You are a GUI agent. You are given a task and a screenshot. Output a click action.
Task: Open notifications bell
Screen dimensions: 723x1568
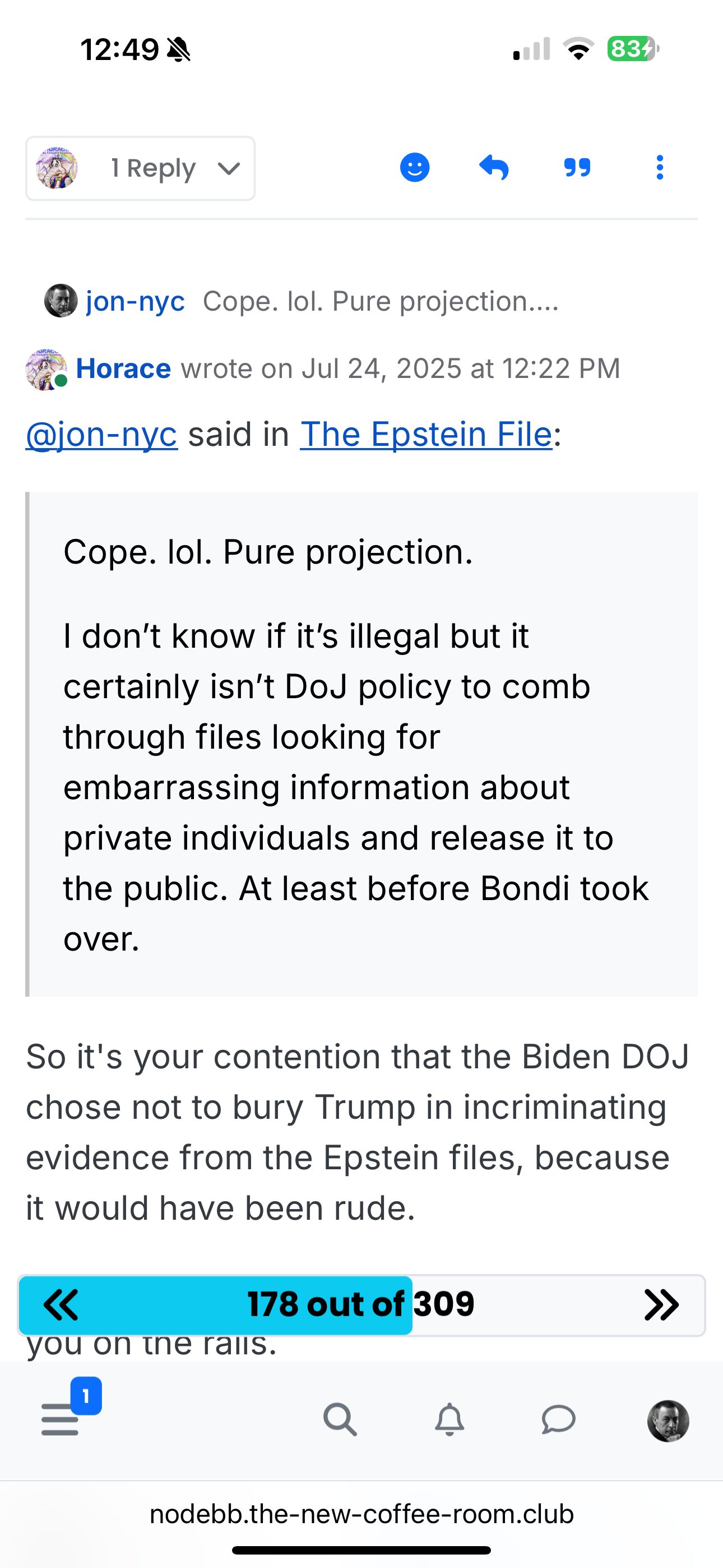point(449,1419)
